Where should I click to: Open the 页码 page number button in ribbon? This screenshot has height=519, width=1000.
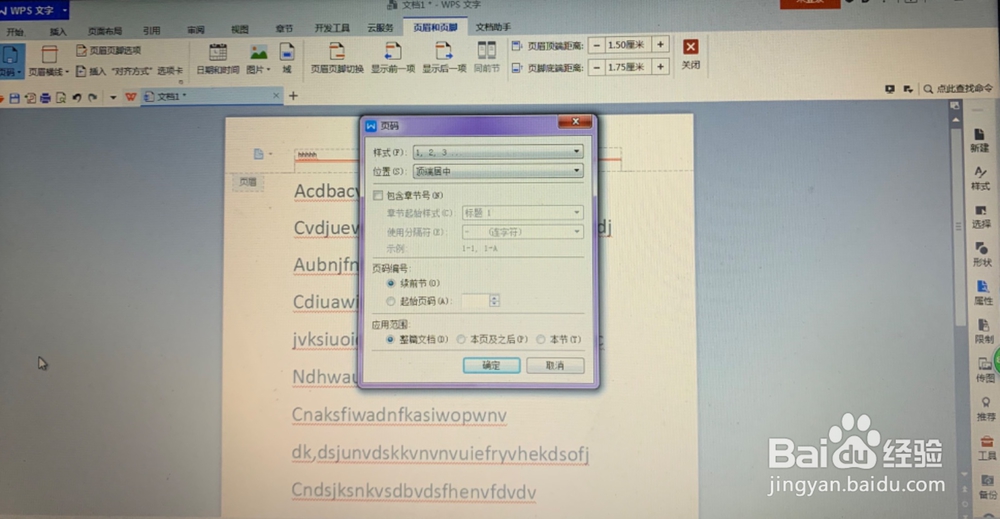pos(11,61)
